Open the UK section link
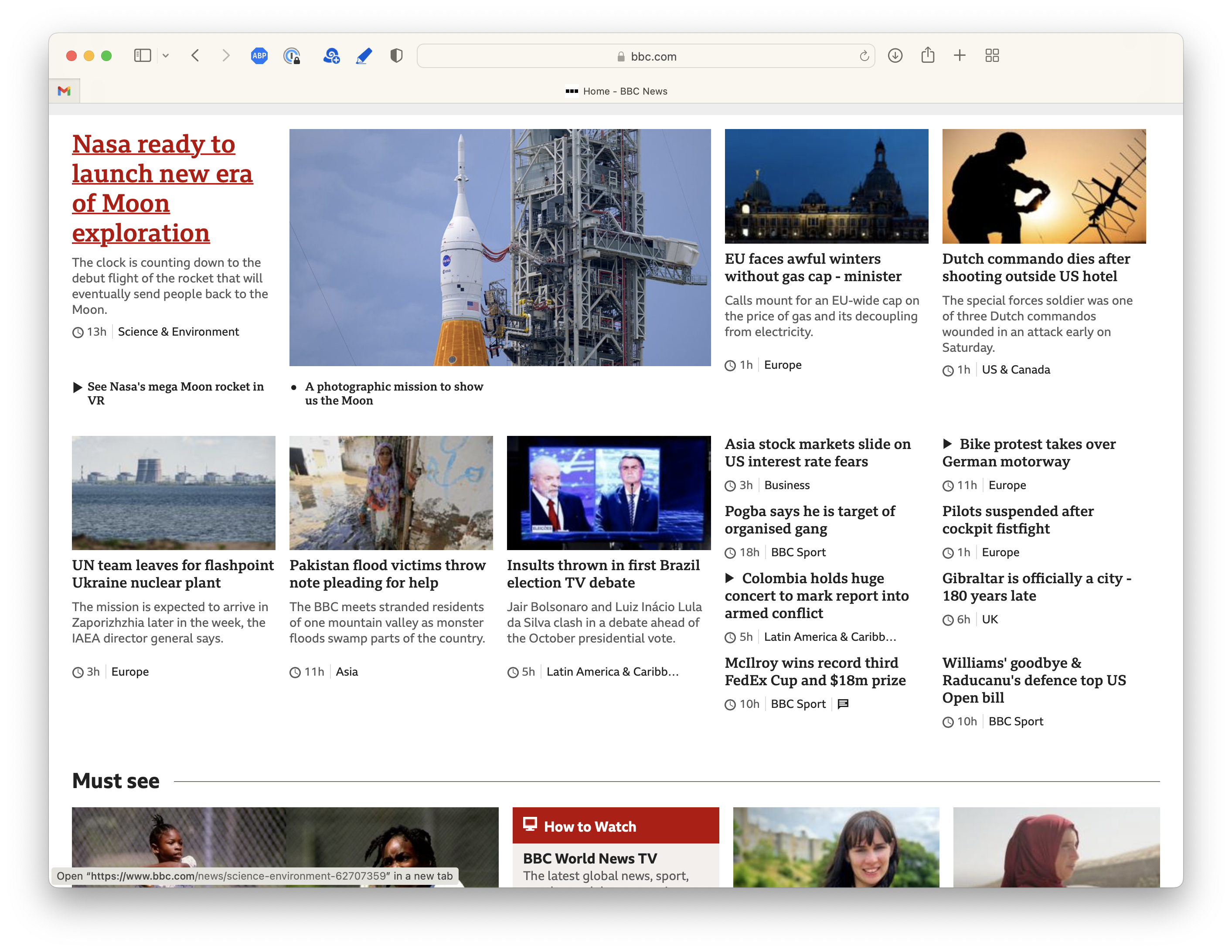The height and width of the screenshot is (952, 1232). click(x=990, y=619)
